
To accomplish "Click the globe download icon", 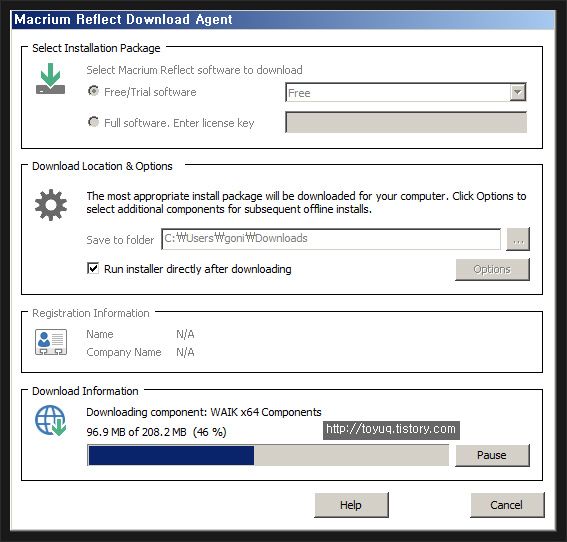I will point(51,420).
